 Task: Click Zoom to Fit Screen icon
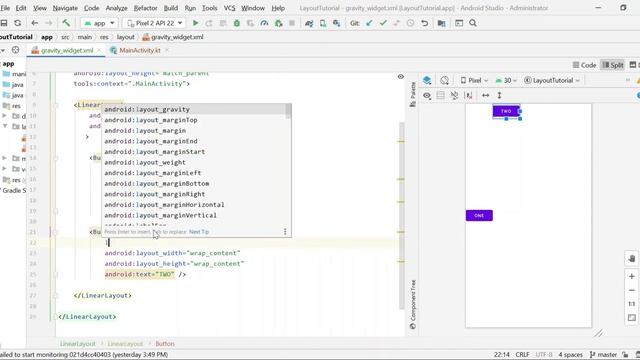[x=632, y=318]
